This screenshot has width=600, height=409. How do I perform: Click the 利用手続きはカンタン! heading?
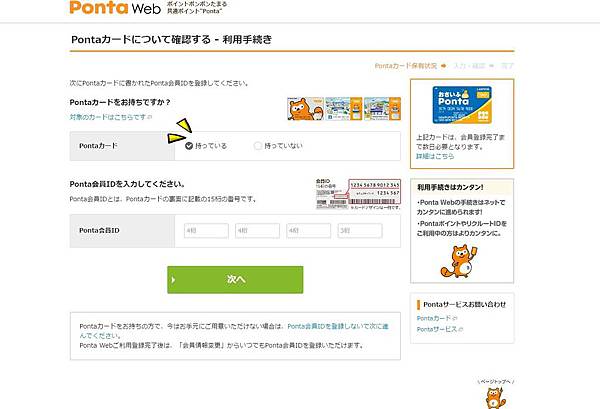(x=450, y=187)
